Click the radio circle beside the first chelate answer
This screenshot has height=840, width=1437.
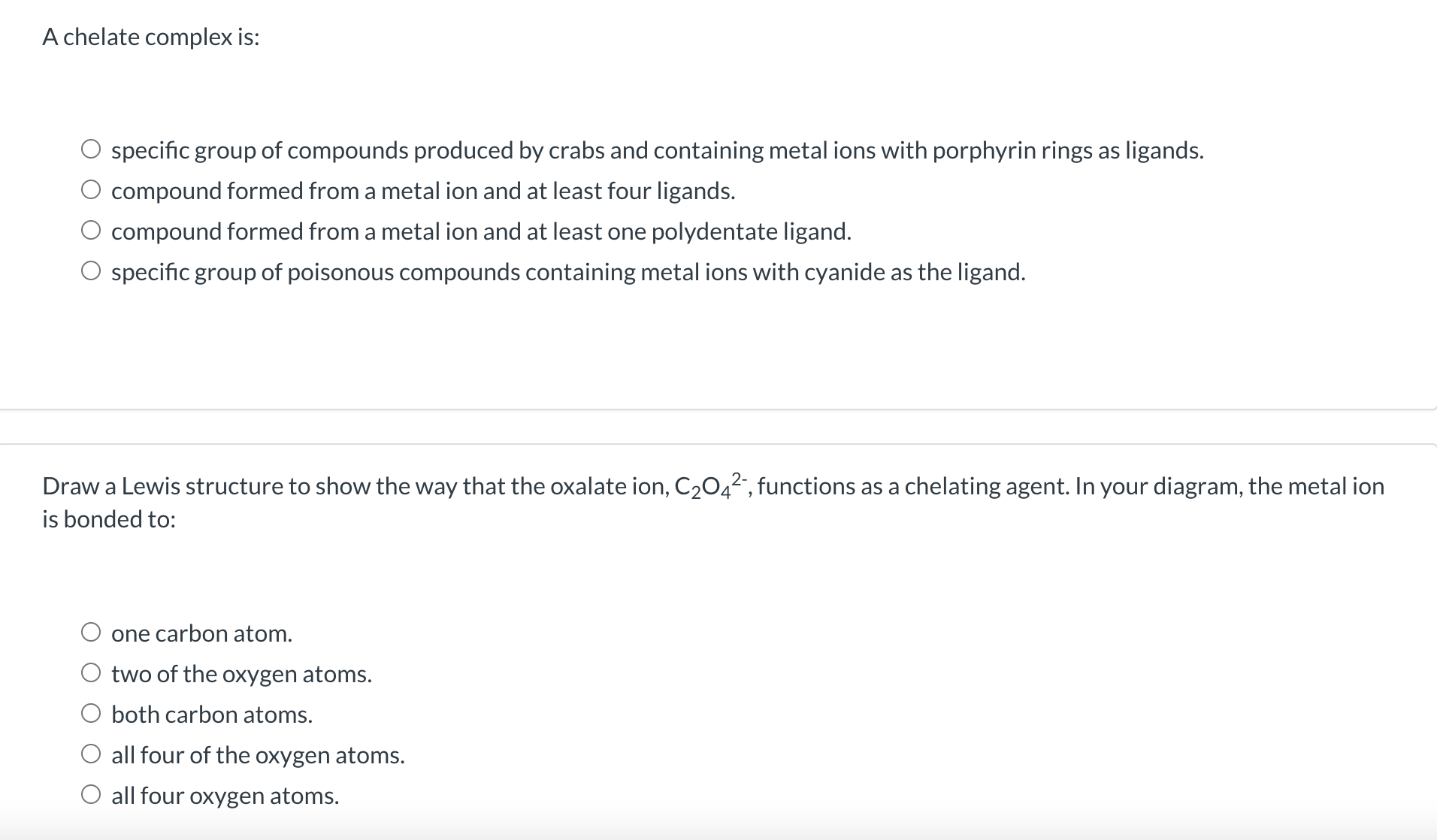(92, 148)
